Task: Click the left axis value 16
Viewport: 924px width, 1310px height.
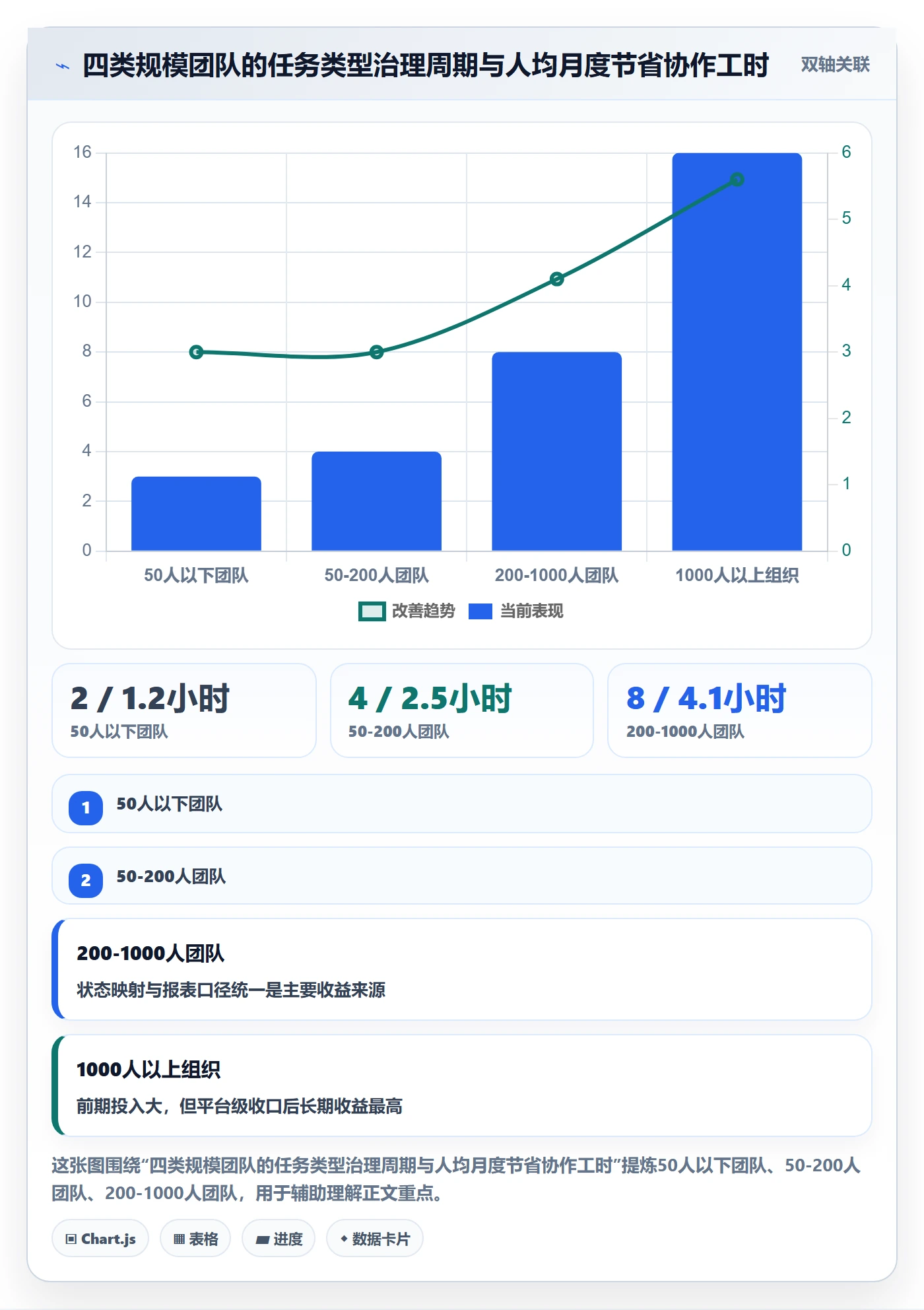Action: (82, 153)
